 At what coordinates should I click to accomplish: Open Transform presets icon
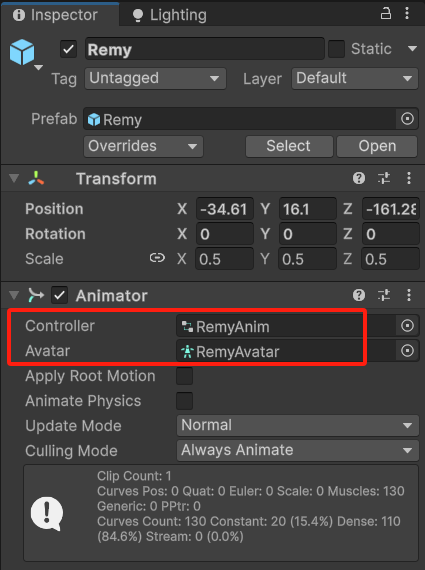(384, 178)
